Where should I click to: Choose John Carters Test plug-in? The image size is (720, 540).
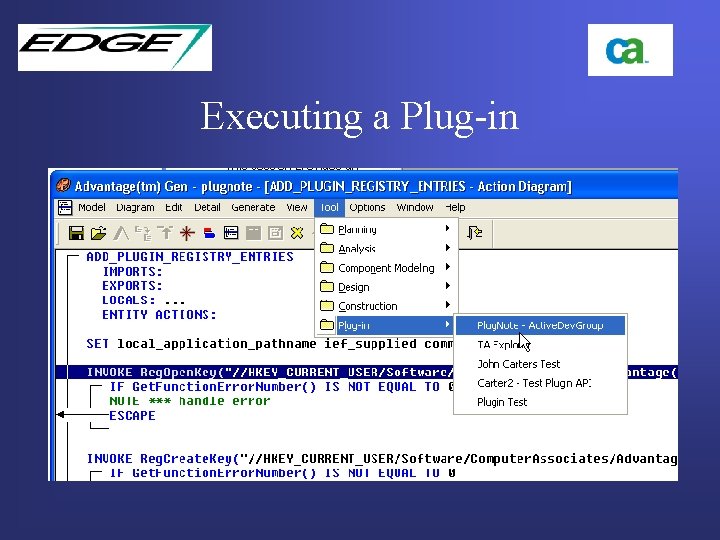(x=540, y=364)
